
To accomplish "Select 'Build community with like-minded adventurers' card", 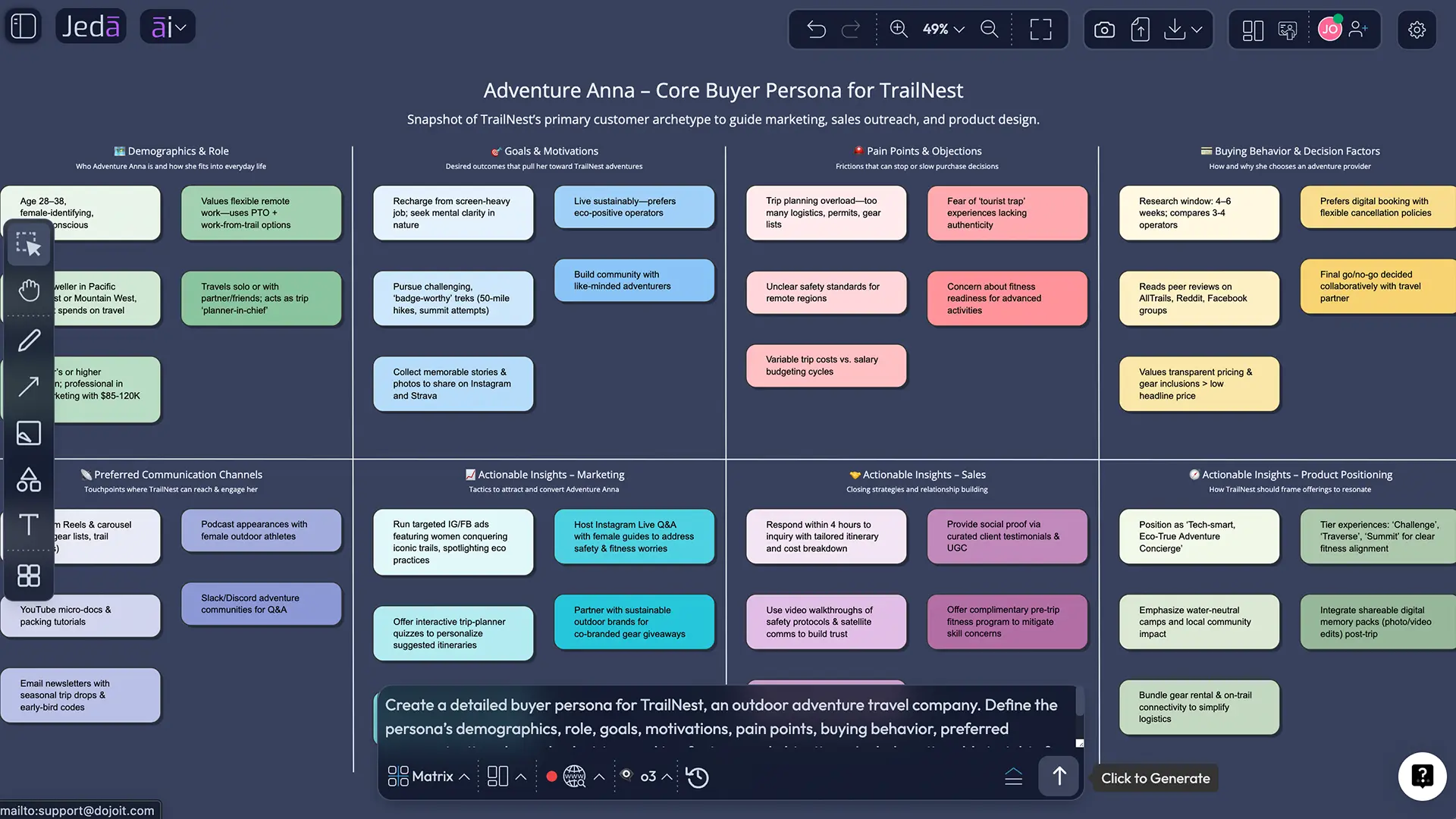I will [x=634, y=281].
